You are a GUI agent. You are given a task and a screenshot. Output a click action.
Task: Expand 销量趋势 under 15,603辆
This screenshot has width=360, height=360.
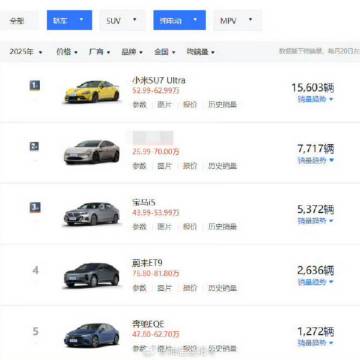coord(316,99)
